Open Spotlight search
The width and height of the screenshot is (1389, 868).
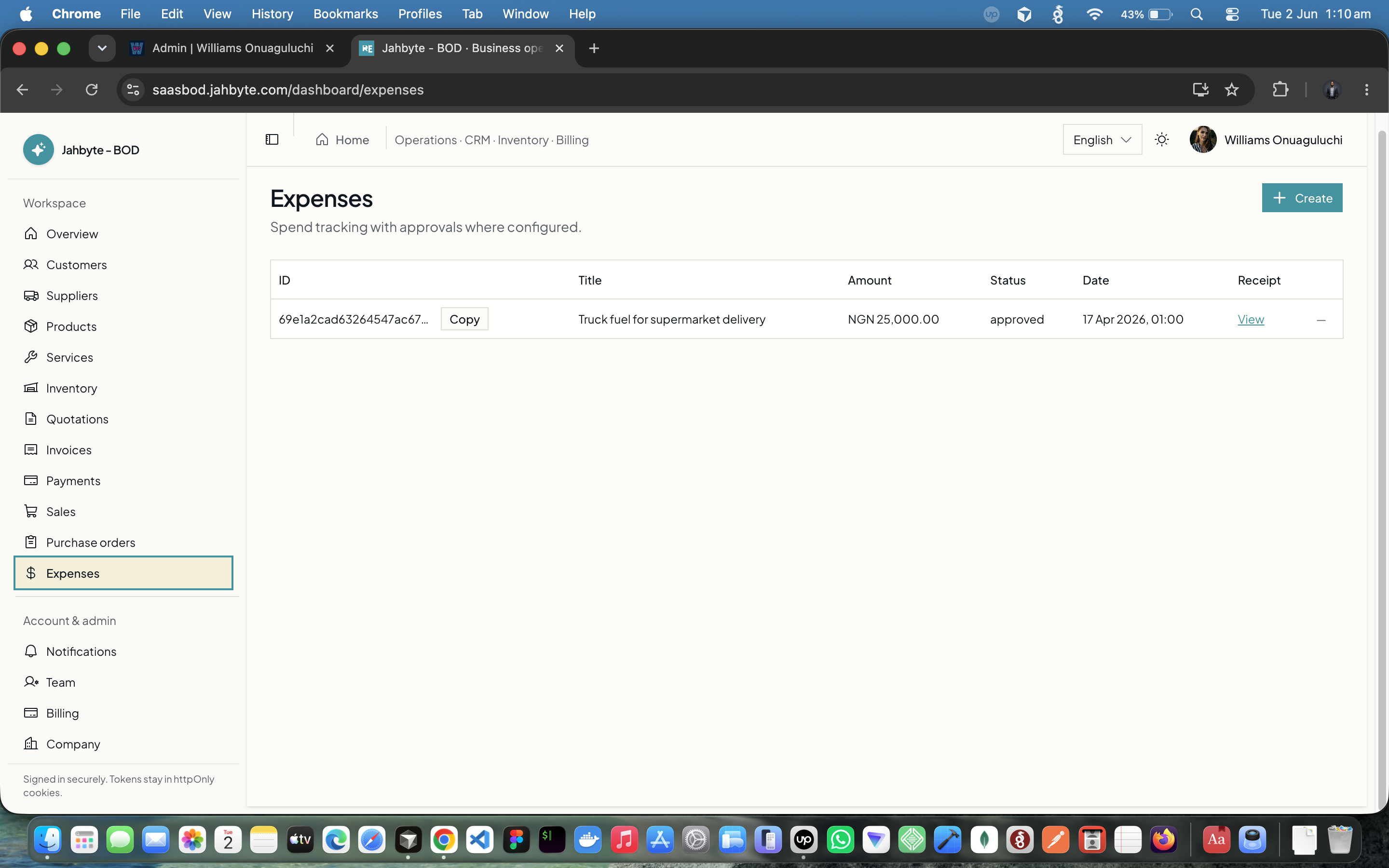click(1197, 14)
